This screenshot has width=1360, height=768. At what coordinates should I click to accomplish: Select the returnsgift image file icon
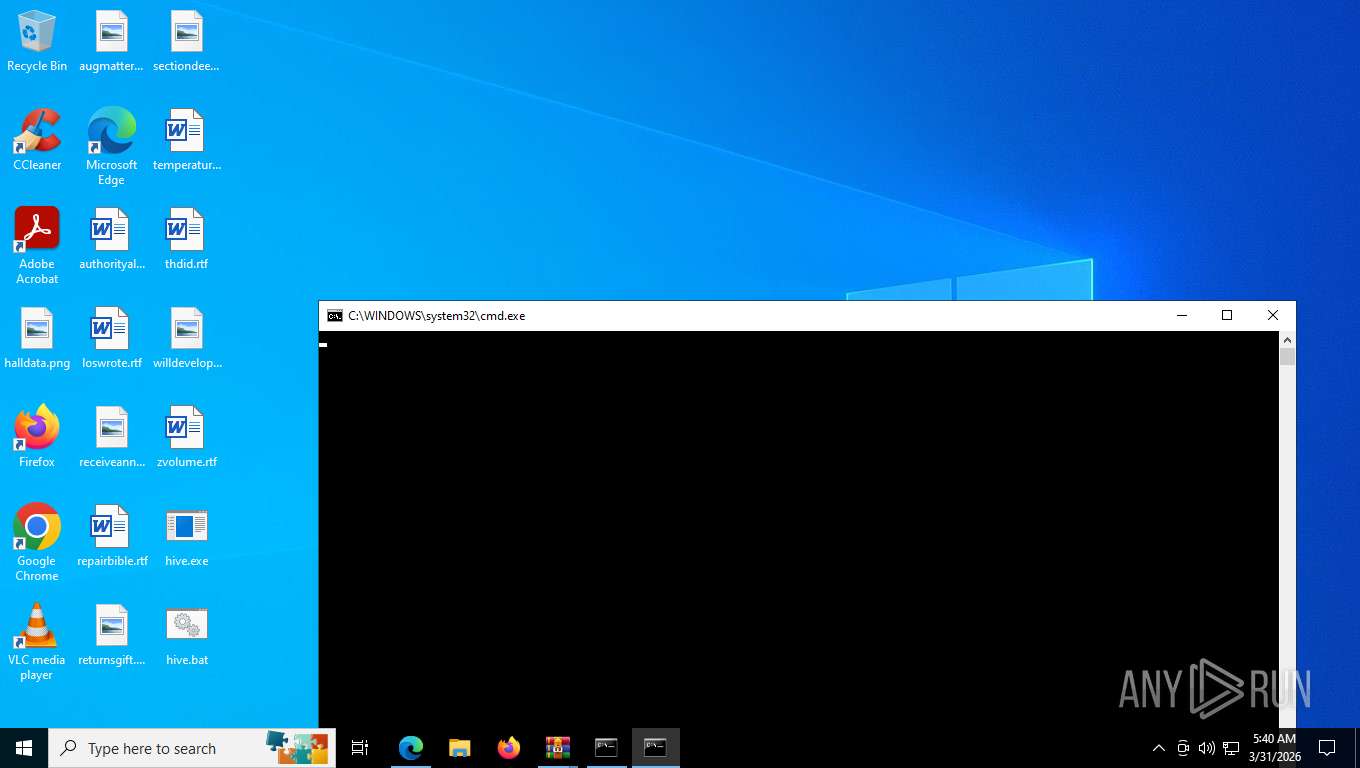[x=111, y=635]
